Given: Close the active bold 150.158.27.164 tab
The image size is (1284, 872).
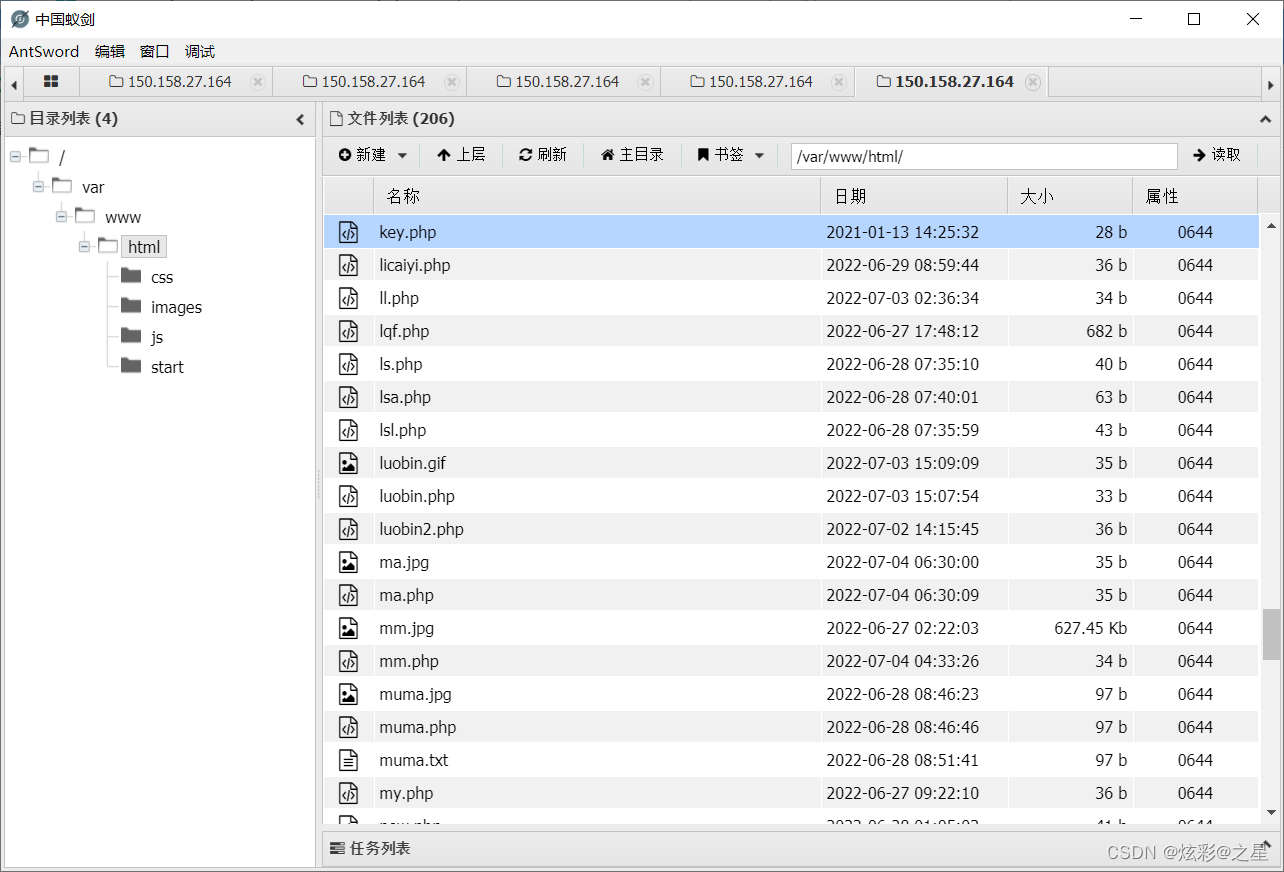Looking at the screenshot, I should (x=1033, y=82).
